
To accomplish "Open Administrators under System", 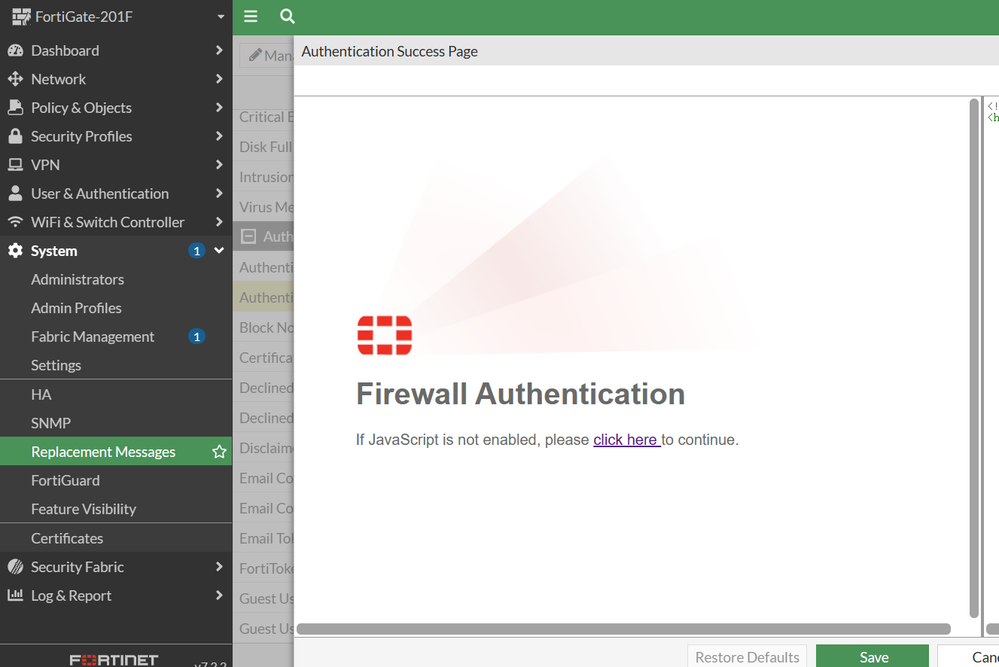I will pyautogui.click(x=116, y=280).
